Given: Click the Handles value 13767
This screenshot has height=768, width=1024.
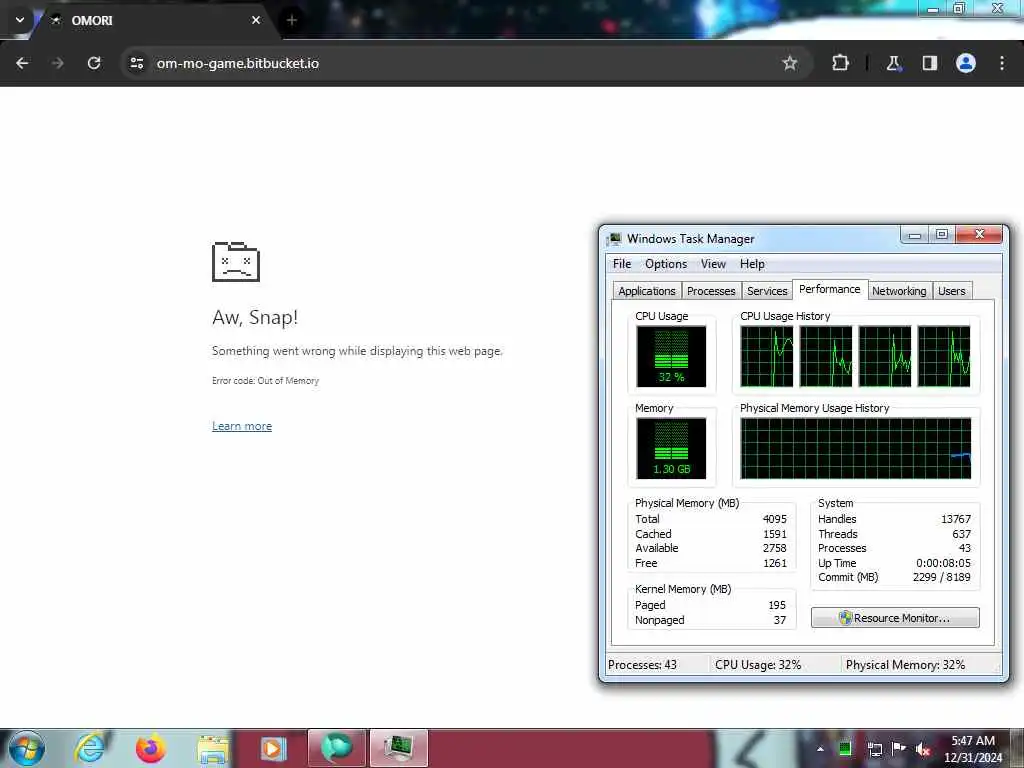Looking at the screenshot, I should [x=955, y=519].
